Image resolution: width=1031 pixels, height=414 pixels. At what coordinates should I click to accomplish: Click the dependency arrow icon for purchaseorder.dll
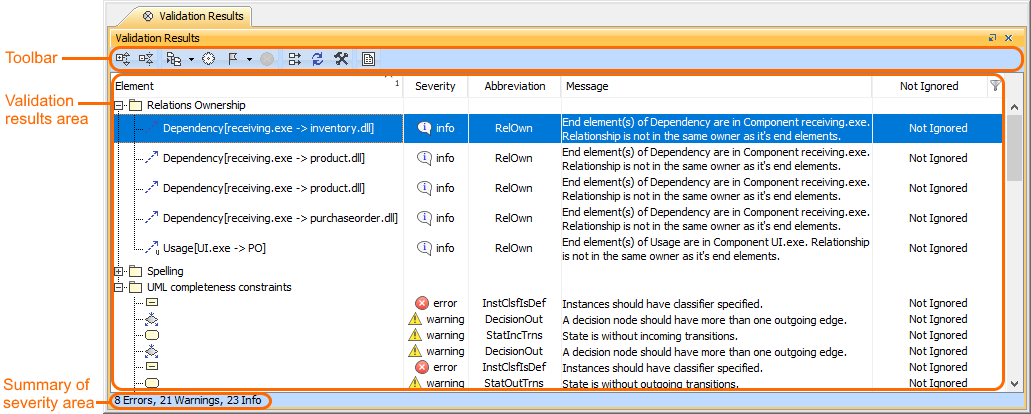tap(152, 218)
